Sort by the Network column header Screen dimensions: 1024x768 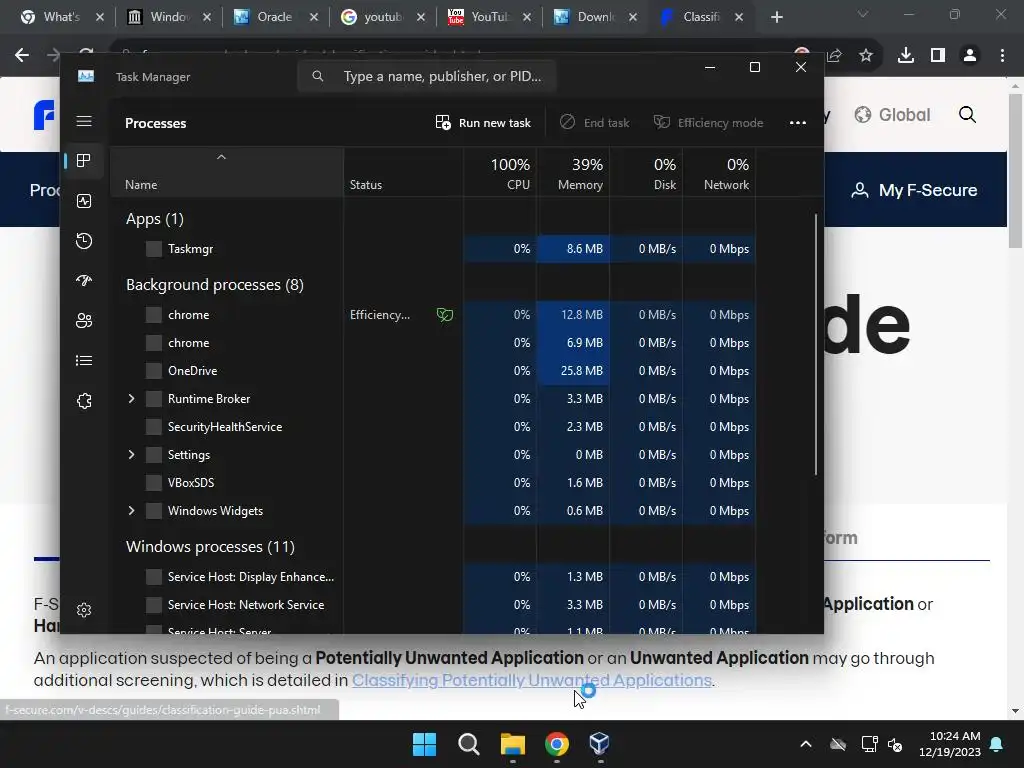(719, 173)
